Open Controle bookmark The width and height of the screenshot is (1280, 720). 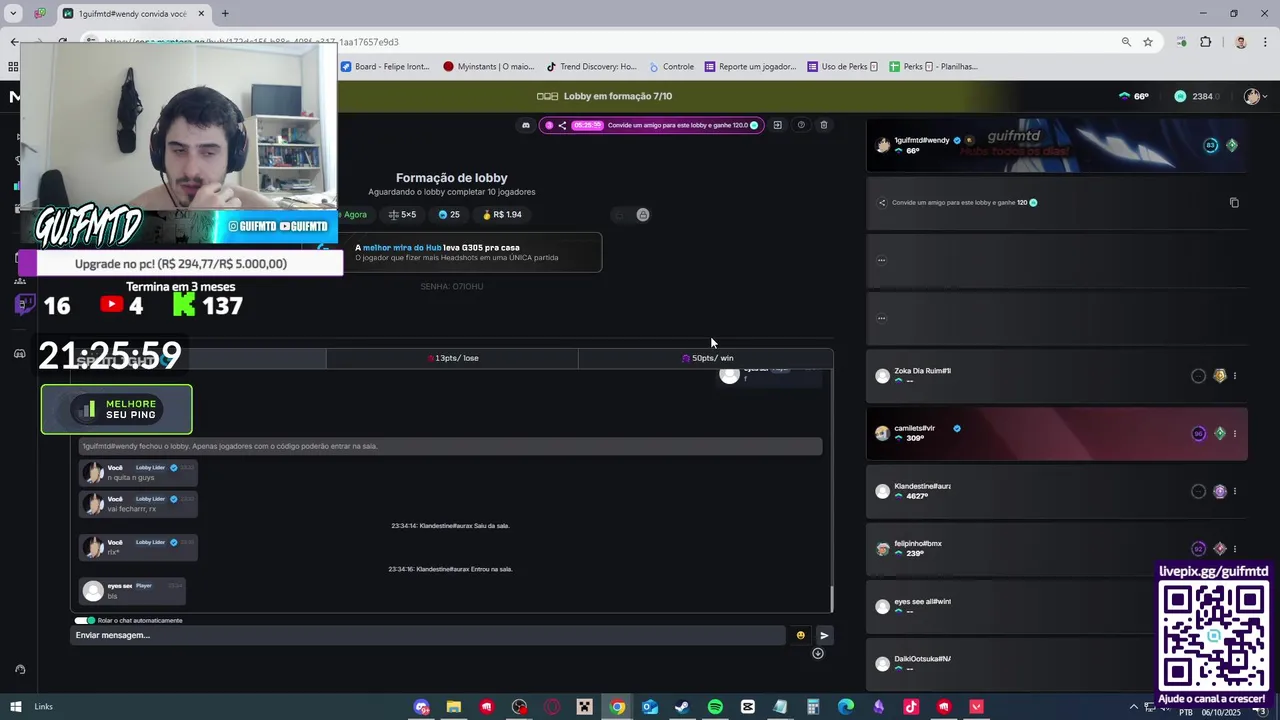tap(671, 67)
